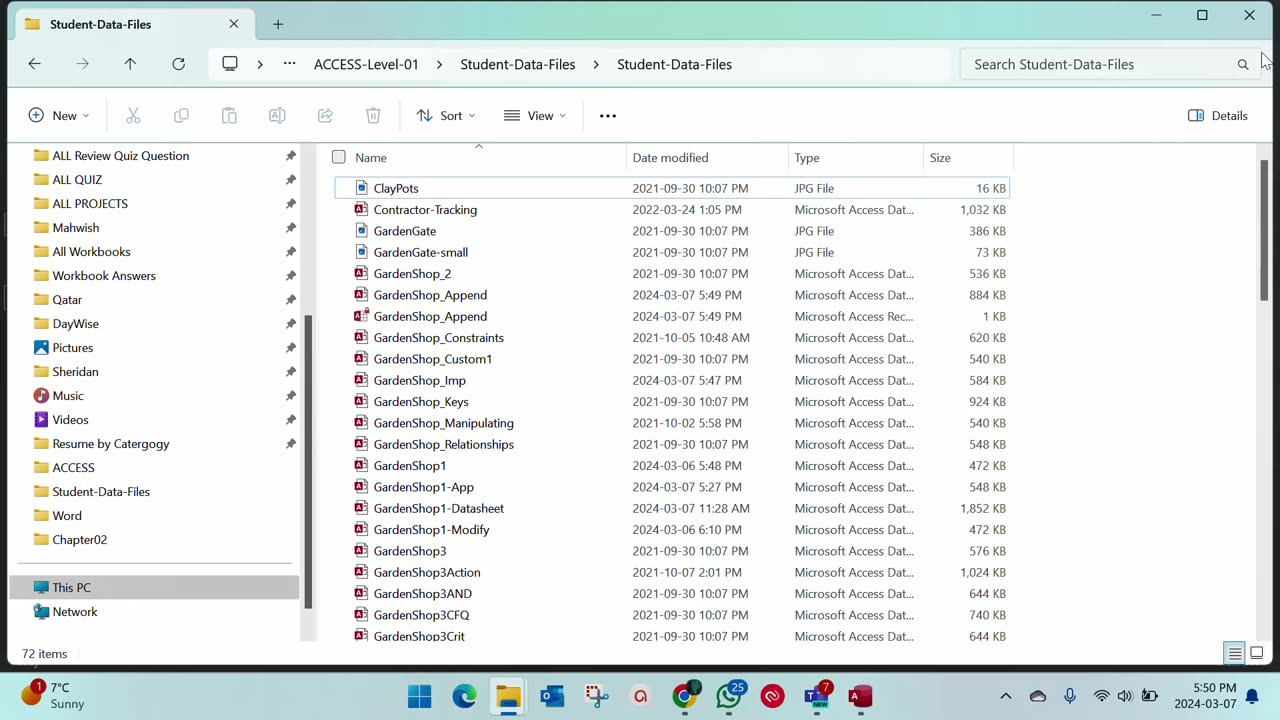The width and height of the screenshot is (1280, 720).
Task: Go back using the Back arrow
Action: tap(34, 64)
